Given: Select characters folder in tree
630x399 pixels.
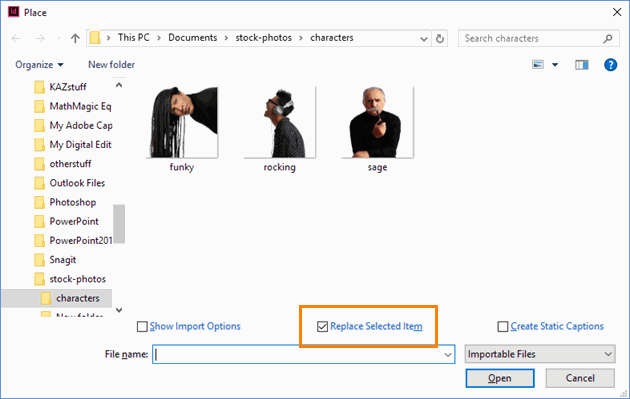Looking at the screenshot, I should pyautogui.click(x=57, y=298).
